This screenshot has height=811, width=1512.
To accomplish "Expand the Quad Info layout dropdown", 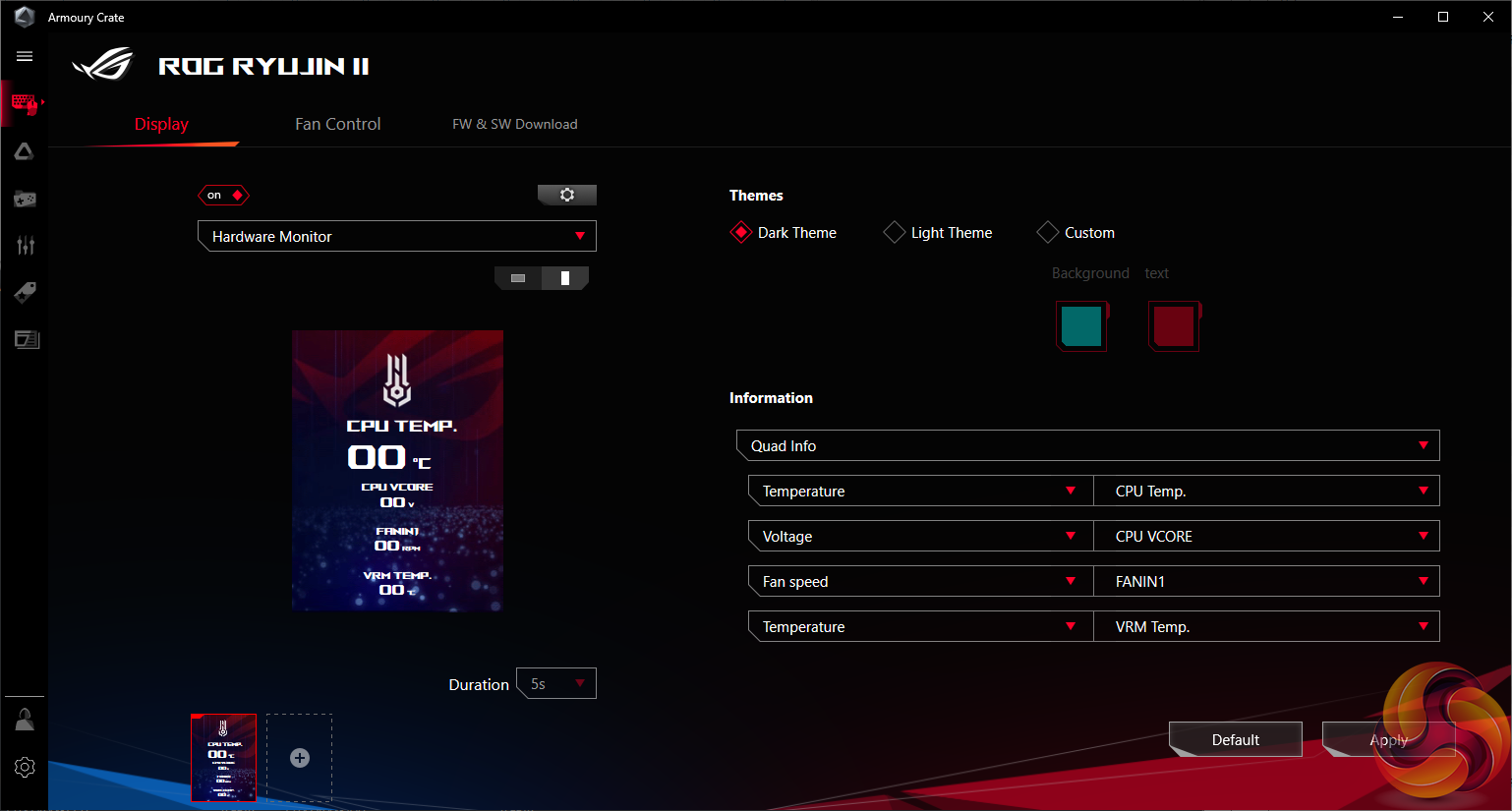I will [x=1088, y=445].
